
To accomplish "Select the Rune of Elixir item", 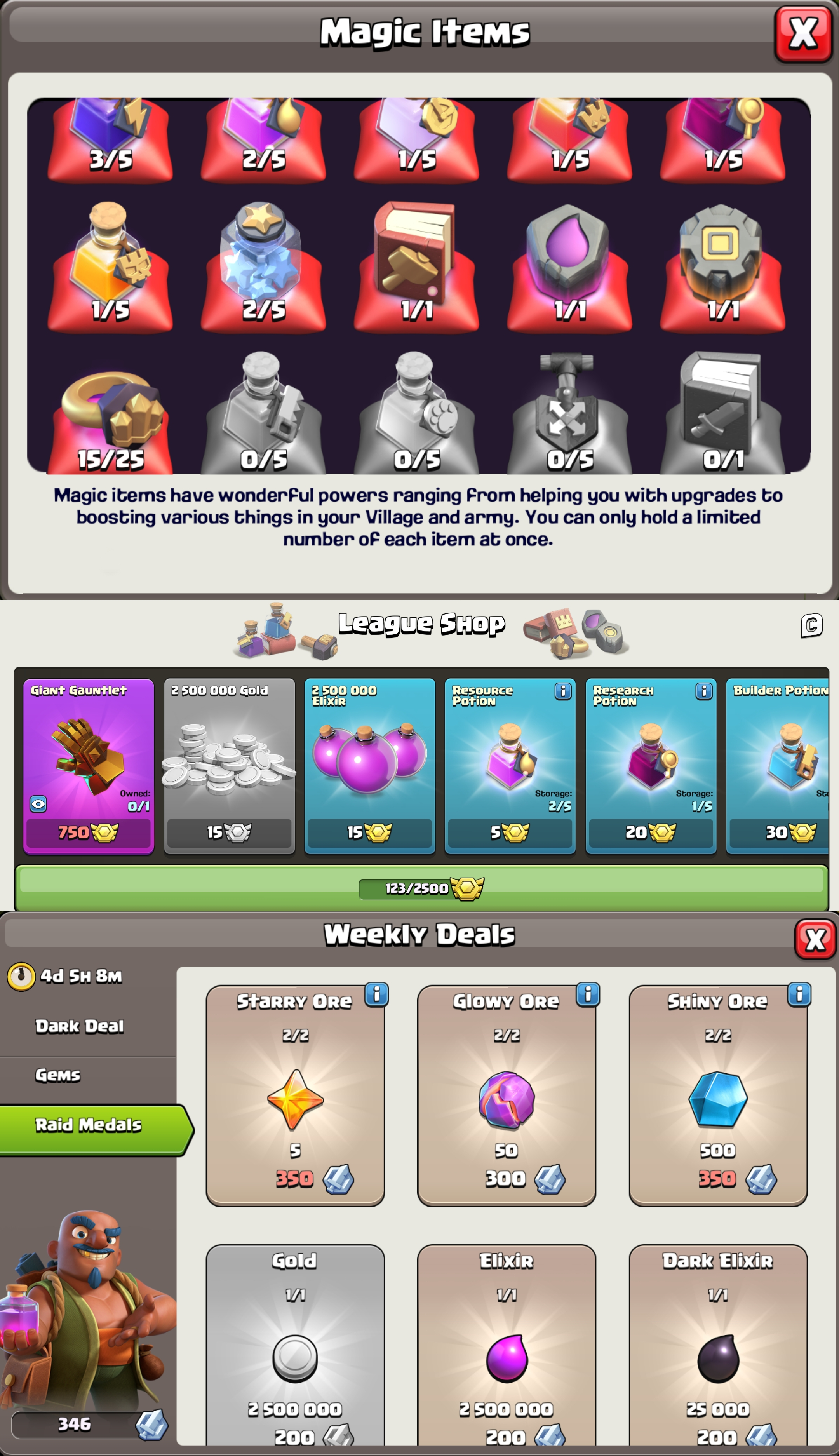I will click(x=569, y=265).
